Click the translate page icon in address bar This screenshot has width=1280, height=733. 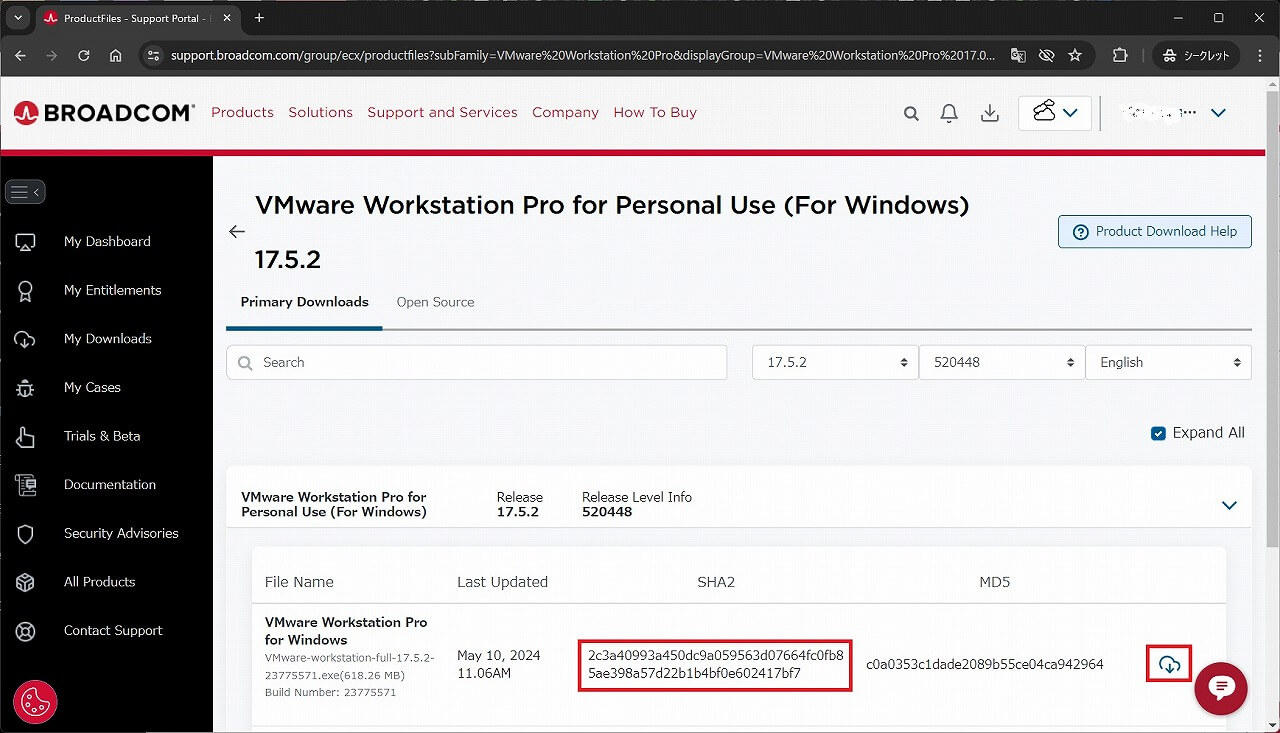point(1018,56)
